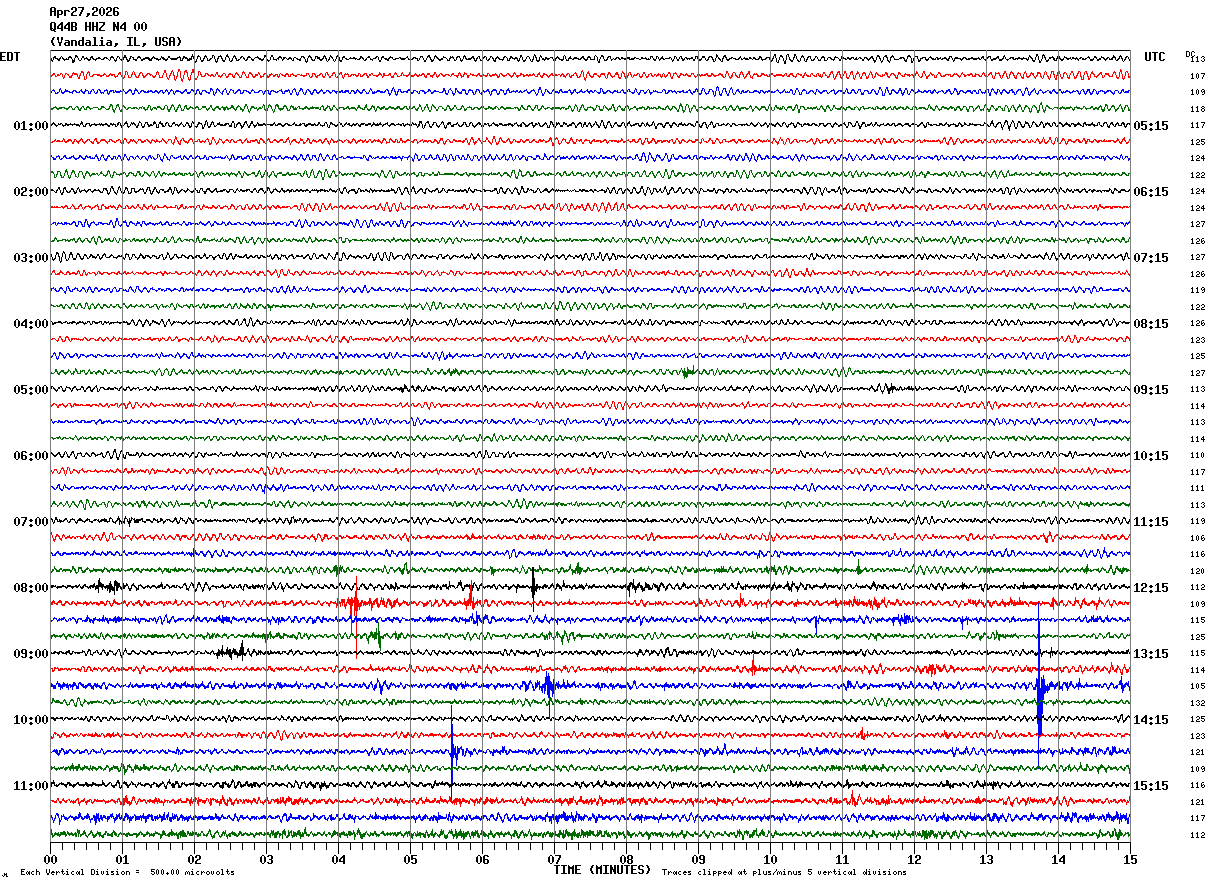Click minute axis label '00'
Viewport: 1210px width, 886px height.
coord(50,859)
